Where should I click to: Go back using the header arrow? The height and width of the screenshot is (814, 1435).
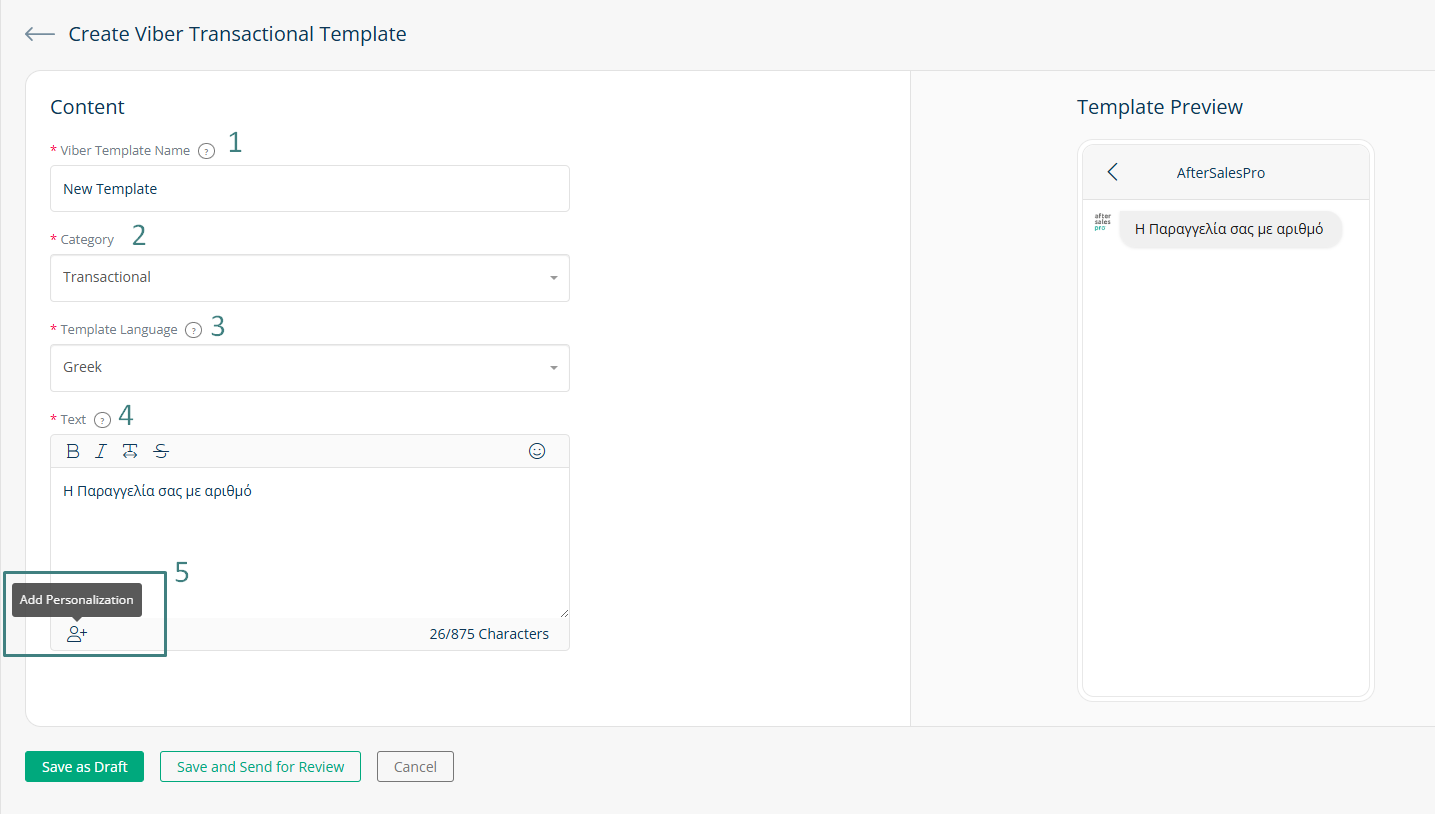click(x=40, y=34)
